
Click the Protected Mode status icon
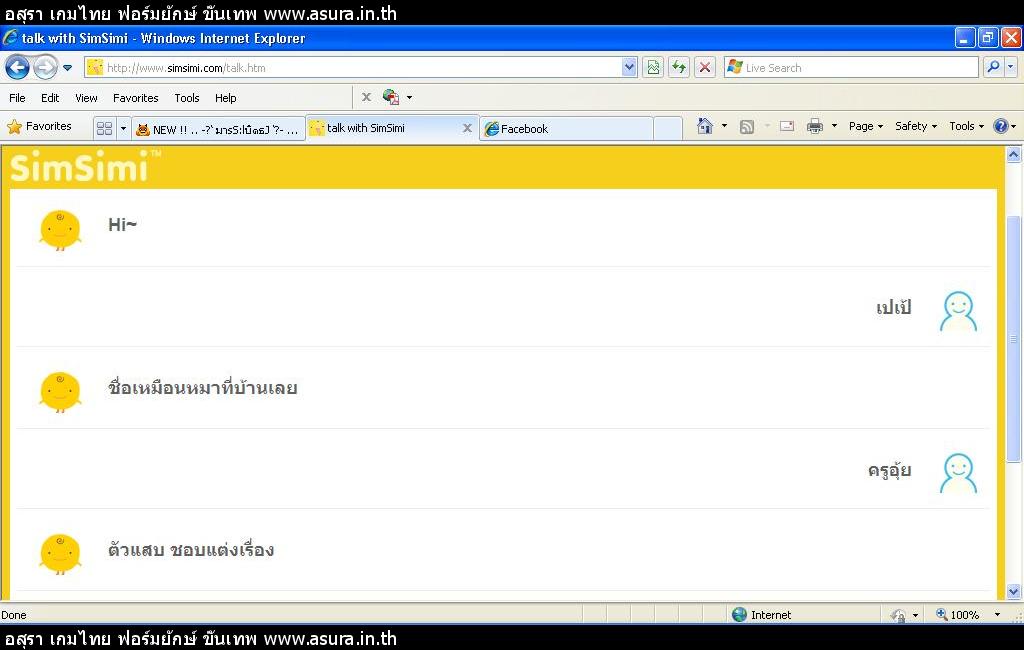[899, 615]
